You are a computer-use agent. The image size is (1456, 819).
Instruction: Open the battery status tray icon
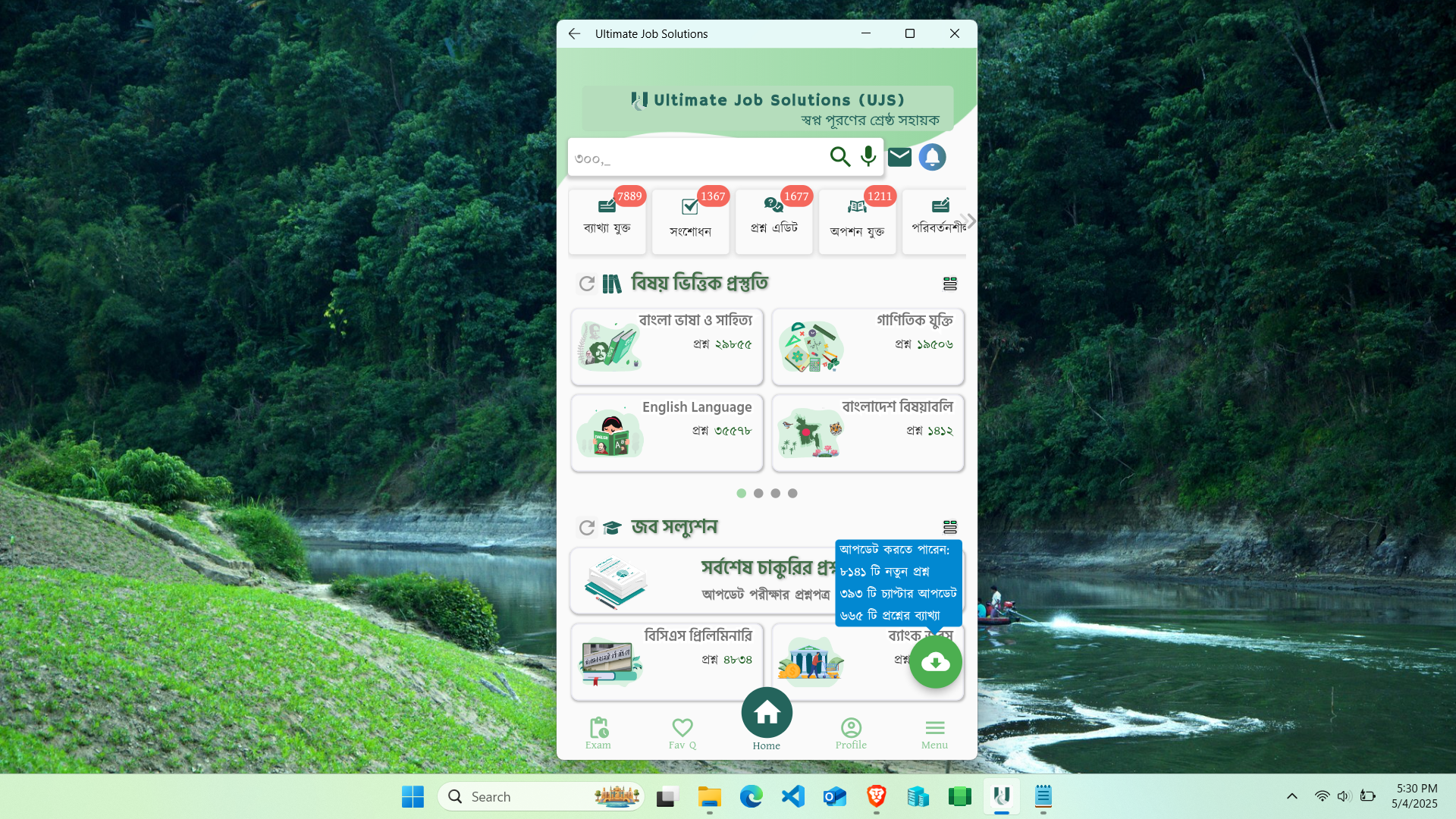tap(1367, 796)
